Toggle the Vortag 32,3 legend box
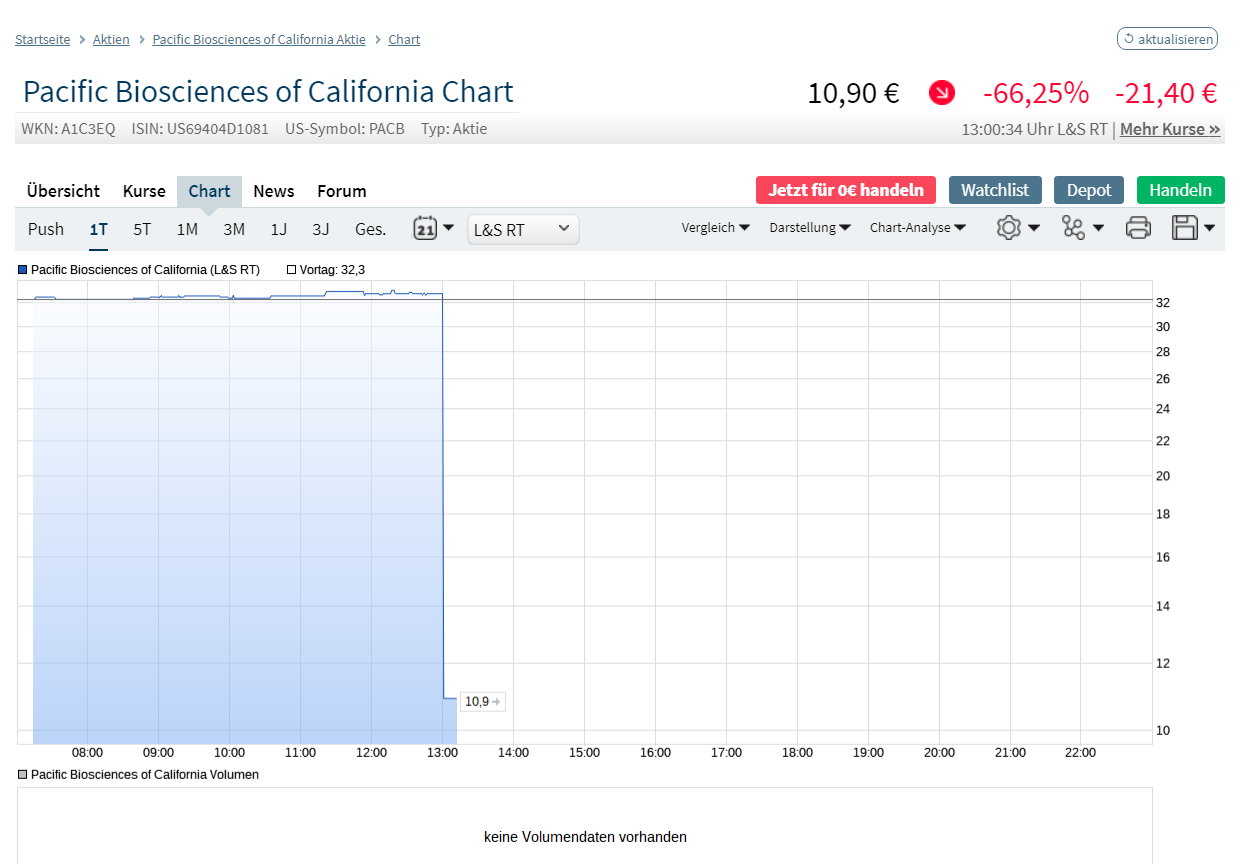The height and width of the screenshot is (864, 1244). 291,270
